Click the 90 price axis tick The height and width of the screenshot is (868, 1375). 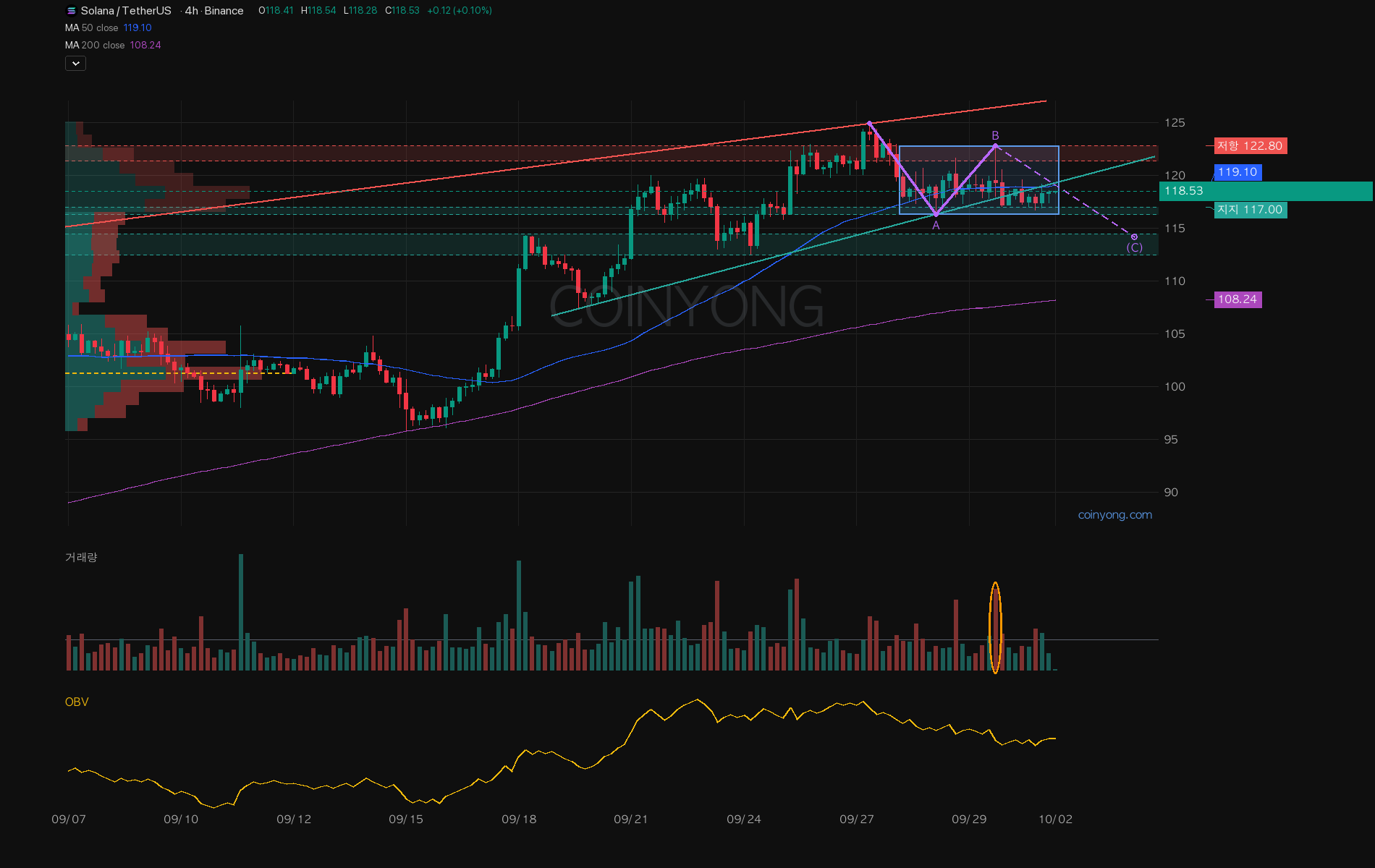click(1171, 493)
